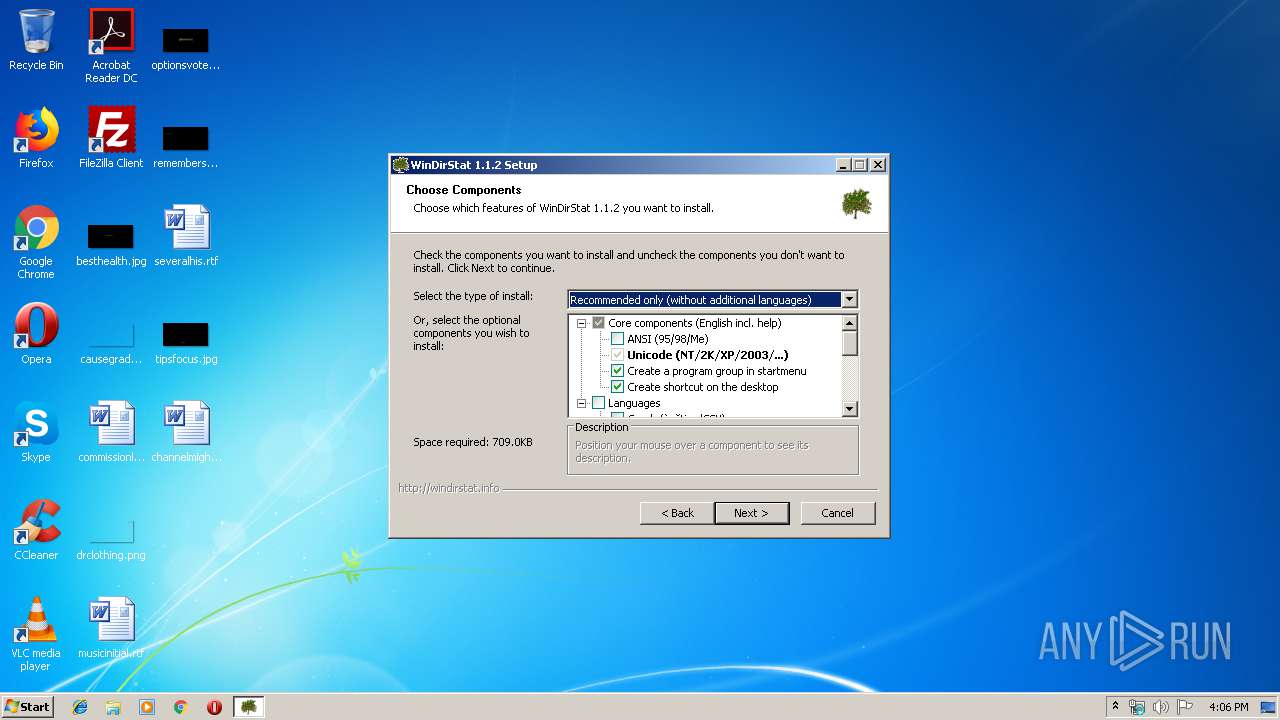Select the channelmigh document icon
The width and height of the screenshot is (1280, 720).
tap(186, 432)
